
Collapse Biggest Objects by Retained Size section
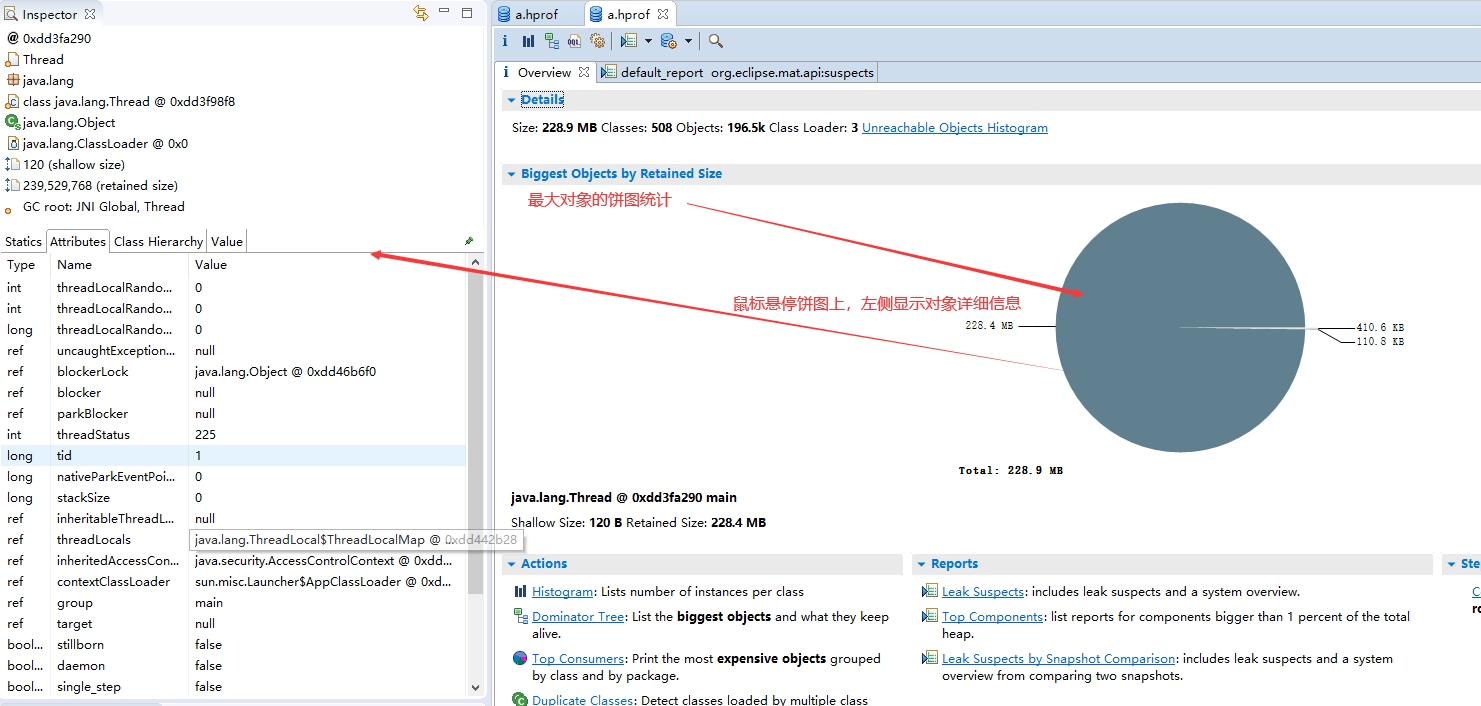[511, 174]
